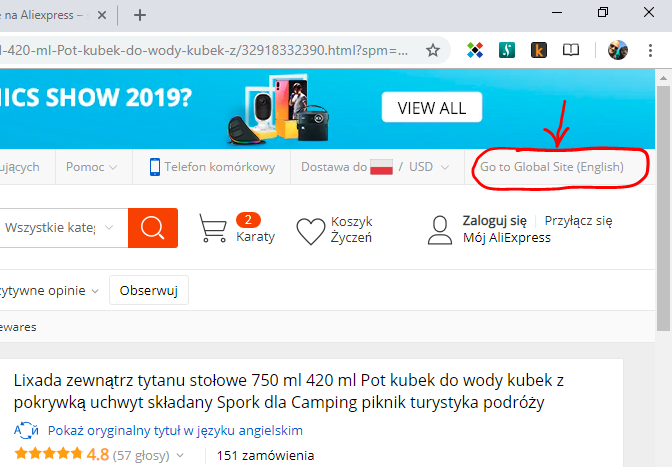
Task: Click the colorful pinwheel extension icon
Action: (x=475, y=51)
